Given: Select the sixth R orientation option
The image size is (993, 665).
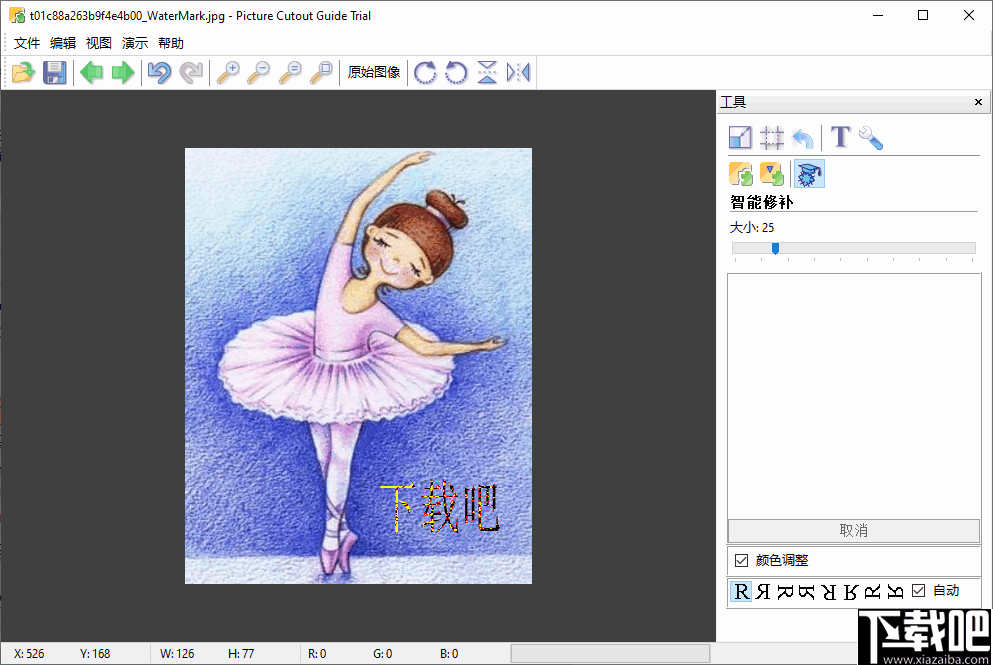Looking at the screenshot, I should (851, 592).
